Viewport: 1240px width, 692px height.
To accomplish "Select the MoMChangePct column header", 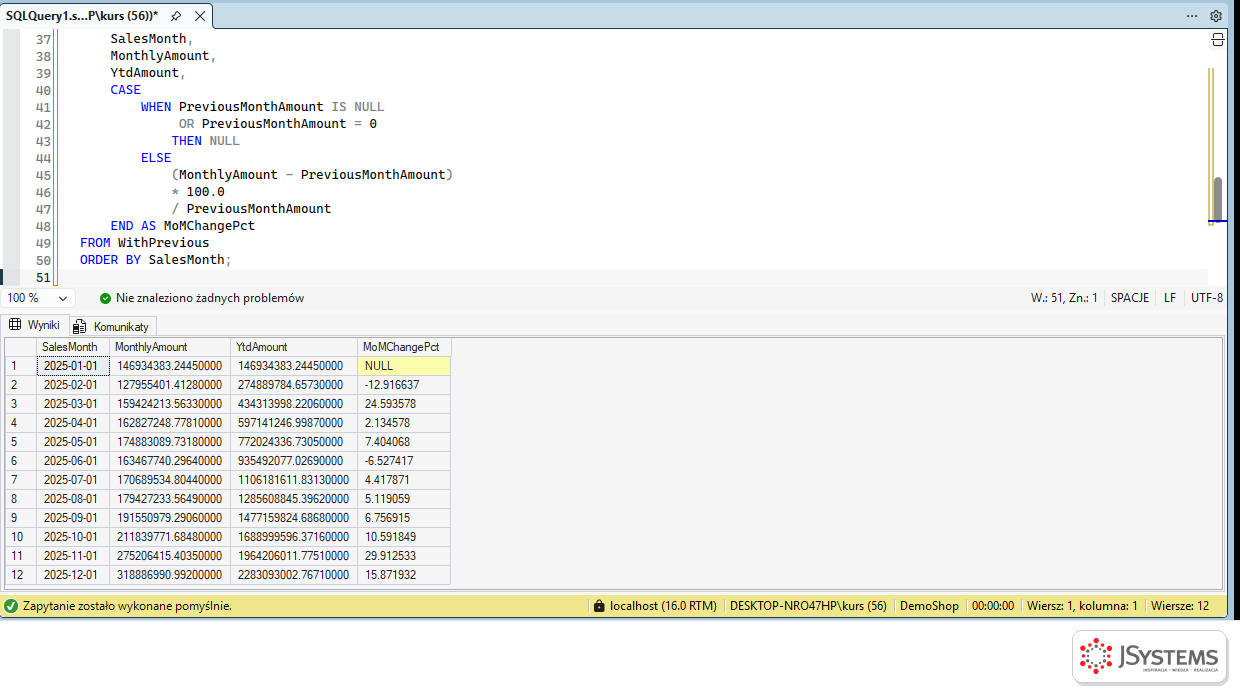I will click(x=404, y=347).
